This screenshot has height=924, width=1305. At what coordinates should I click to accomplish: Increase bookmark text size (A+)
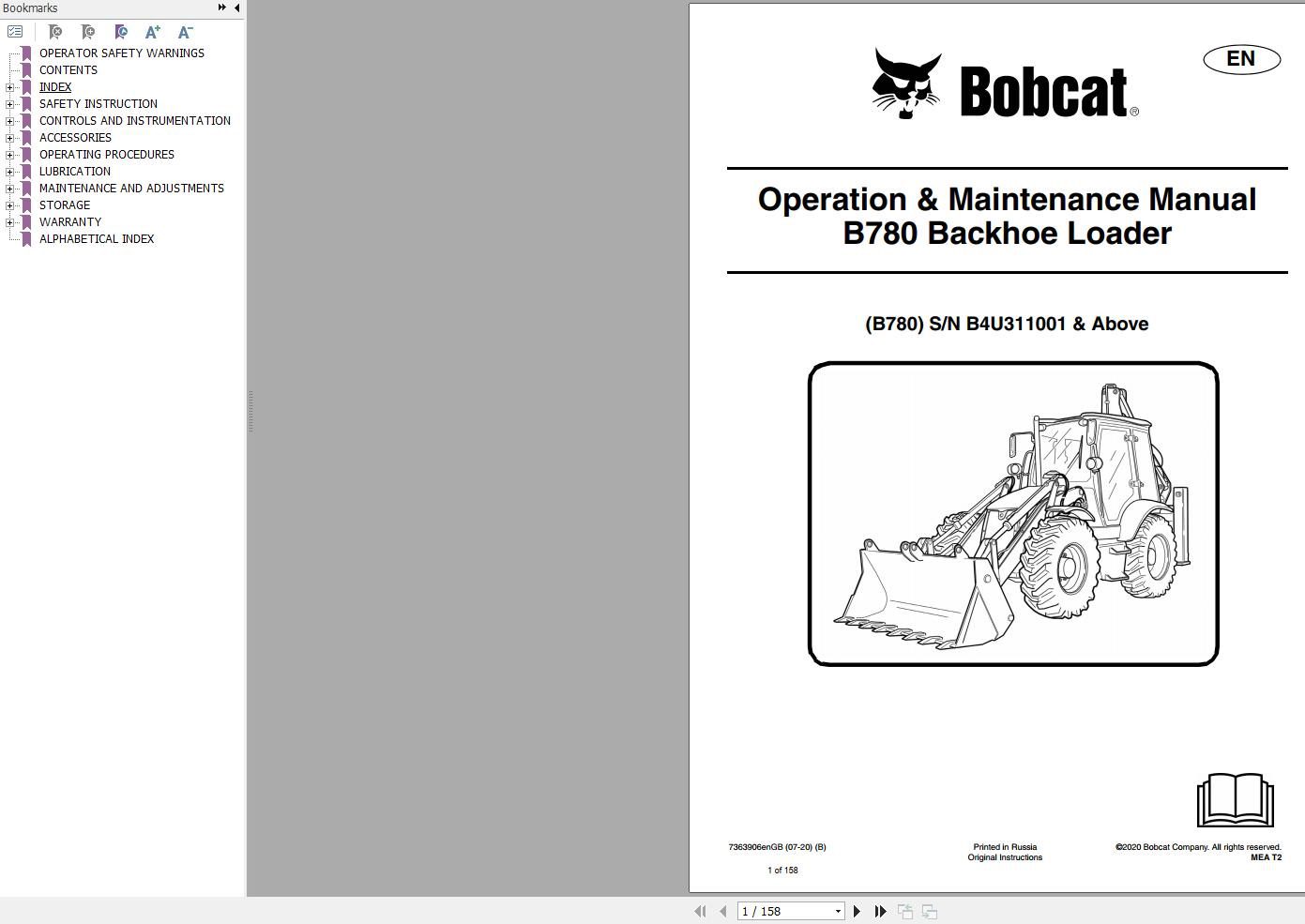153,32
